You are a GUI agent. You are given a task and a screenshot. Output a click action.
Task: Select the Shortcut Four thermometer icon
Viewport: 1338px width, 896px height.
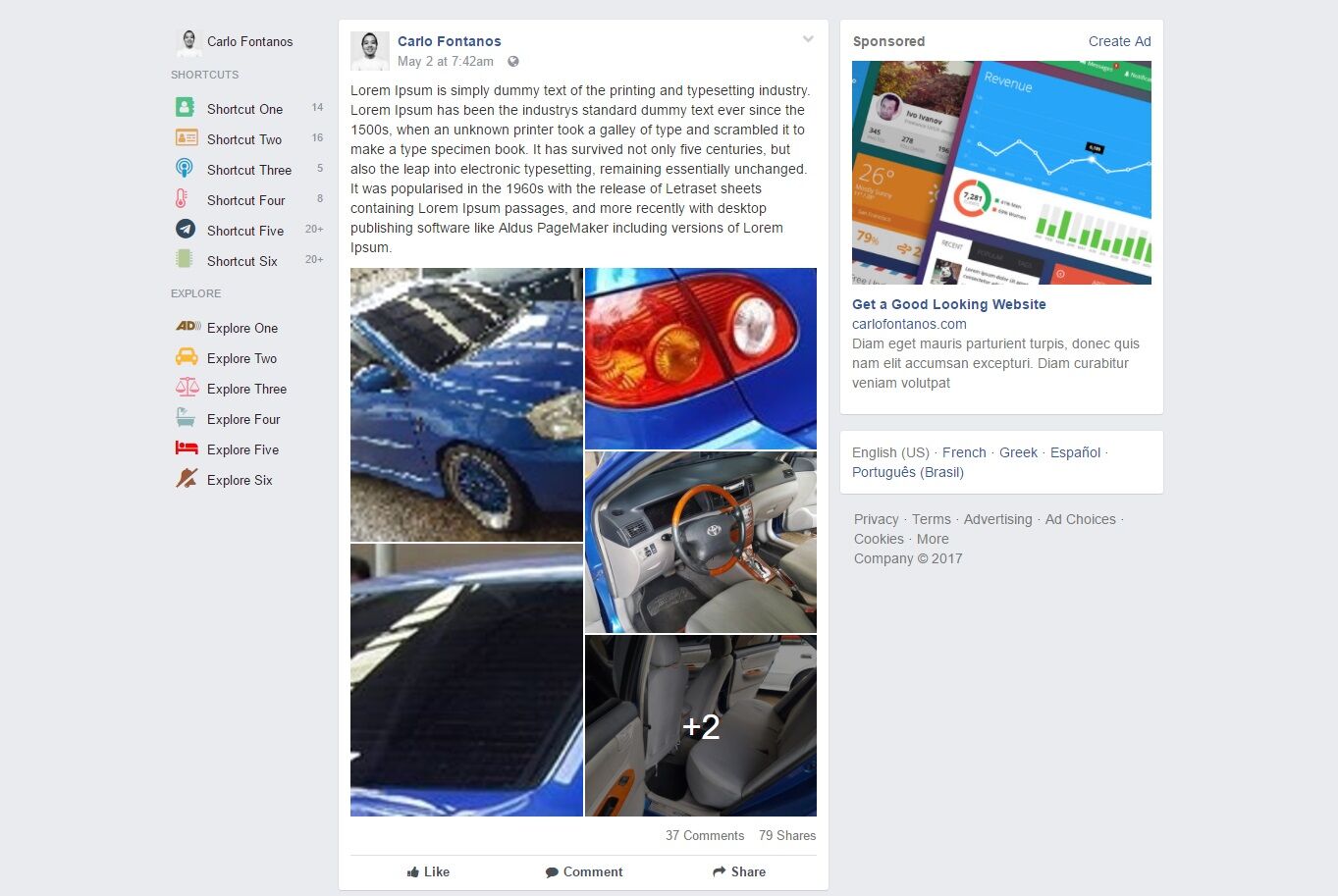182,199
